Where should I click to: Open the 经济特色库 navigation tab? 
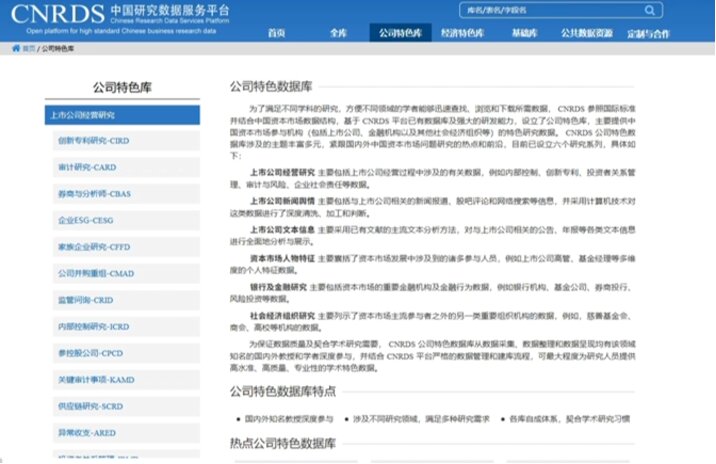pyautogui.click(x=462, y=33)
